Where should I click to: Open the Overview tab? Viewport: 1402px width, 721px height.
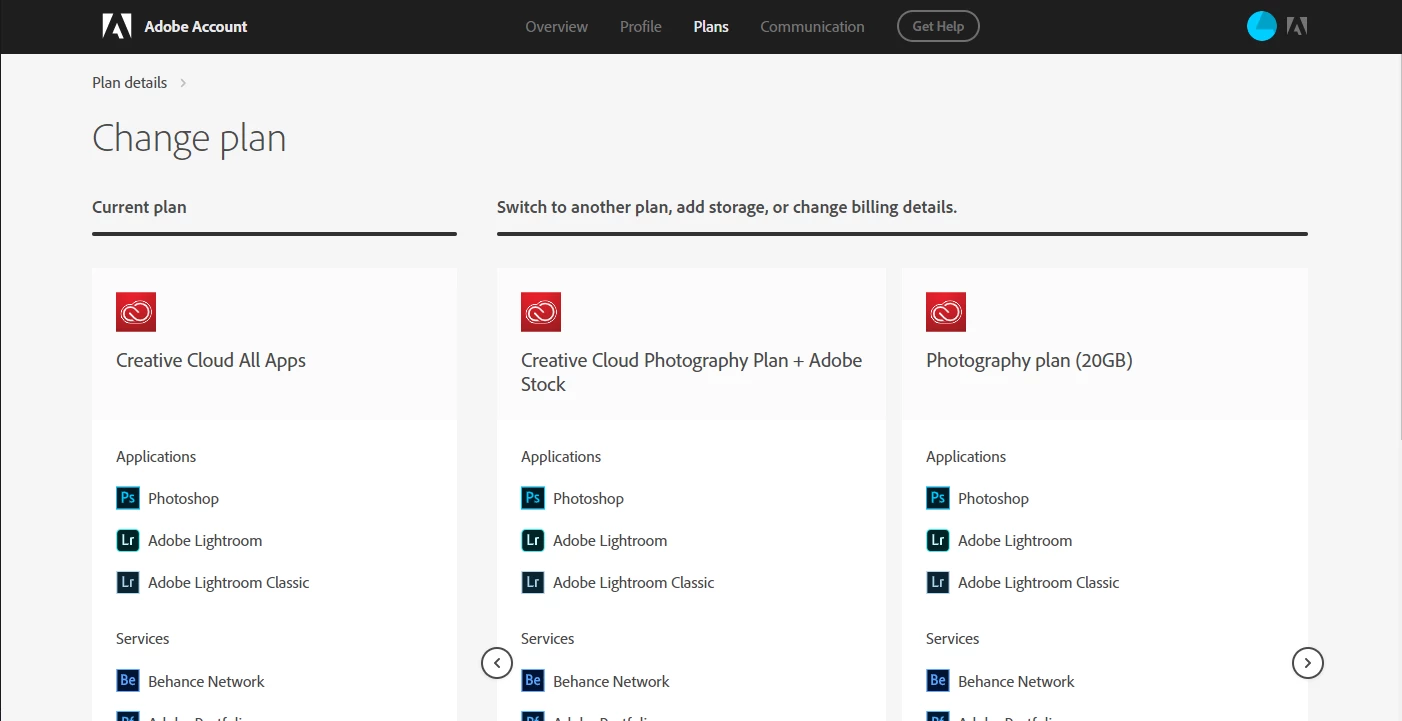[557, 27]
